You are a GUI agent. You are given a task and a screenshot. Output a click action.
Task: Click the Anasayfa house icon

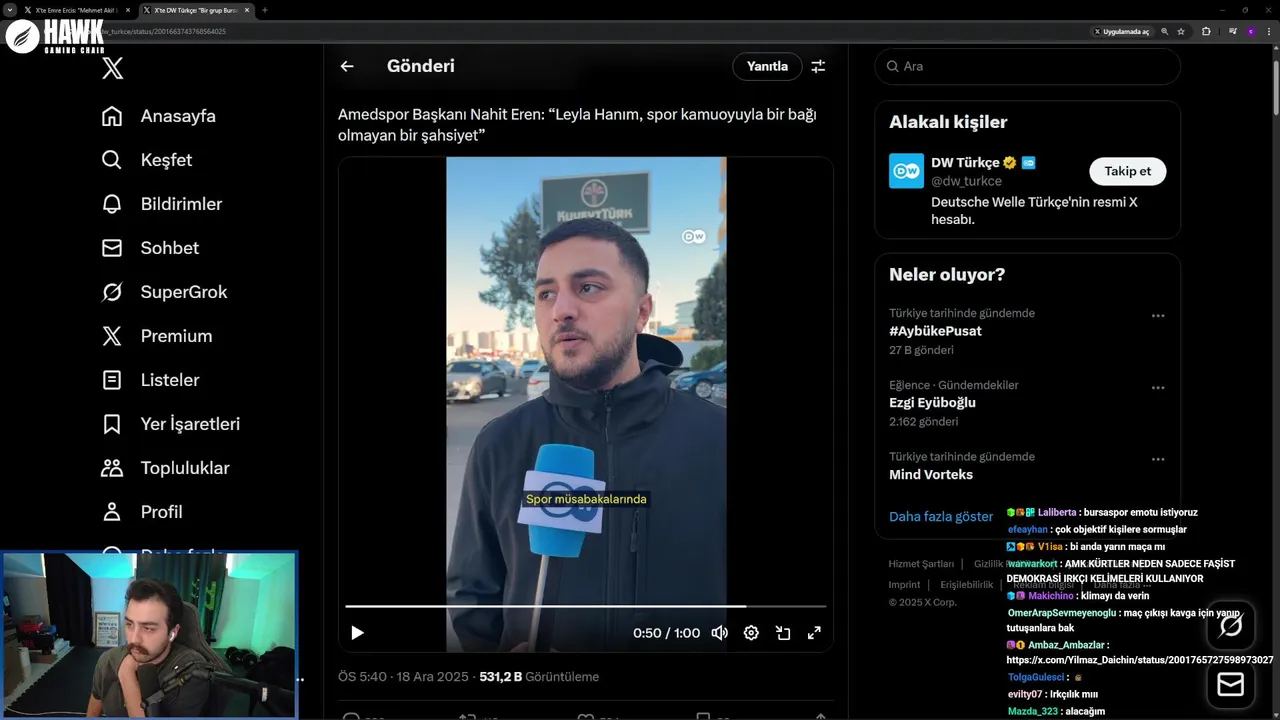click(x=112, y=116)
